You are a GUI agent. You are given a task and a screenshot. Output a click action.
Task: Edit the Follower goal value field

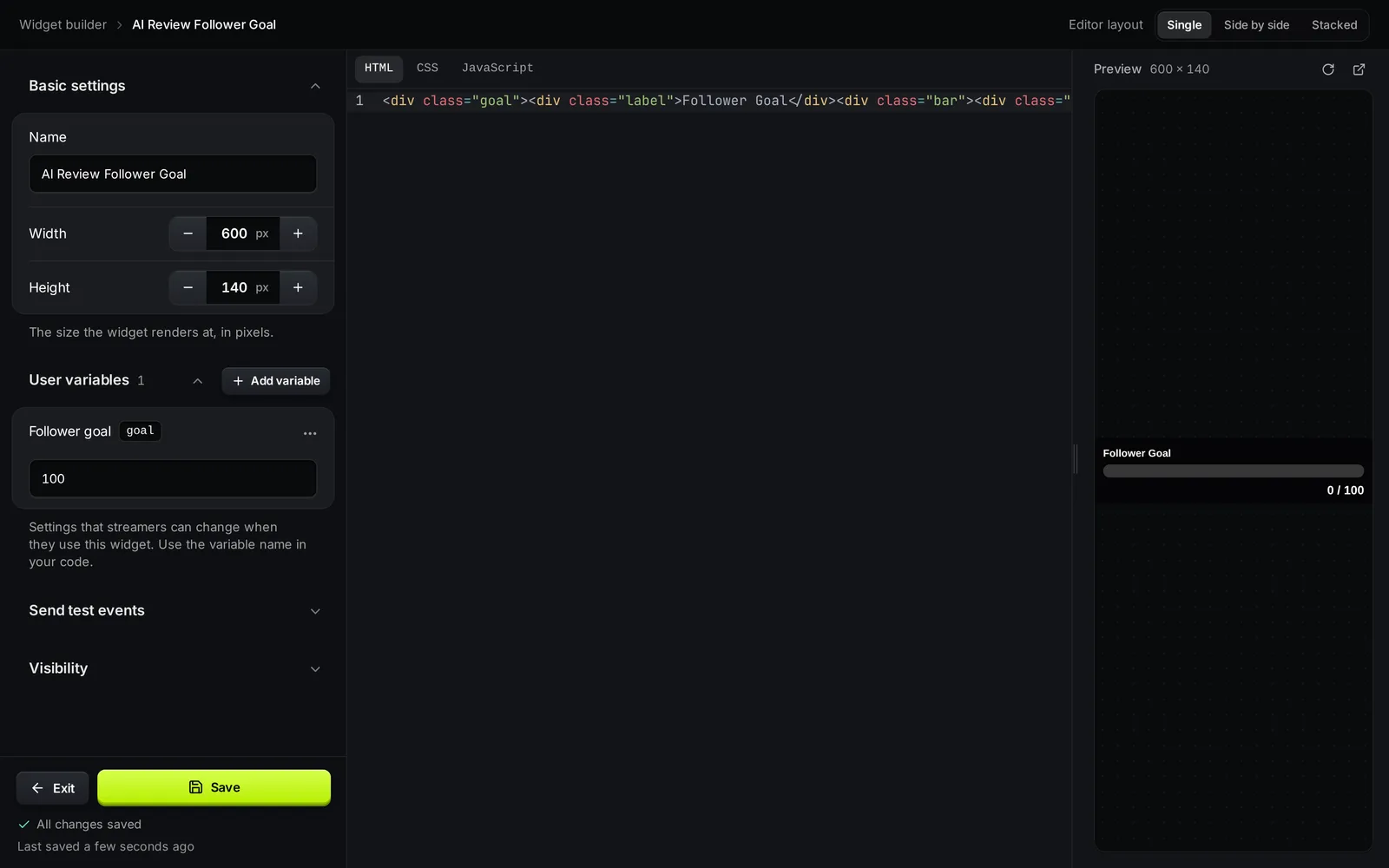pos(173,478)
